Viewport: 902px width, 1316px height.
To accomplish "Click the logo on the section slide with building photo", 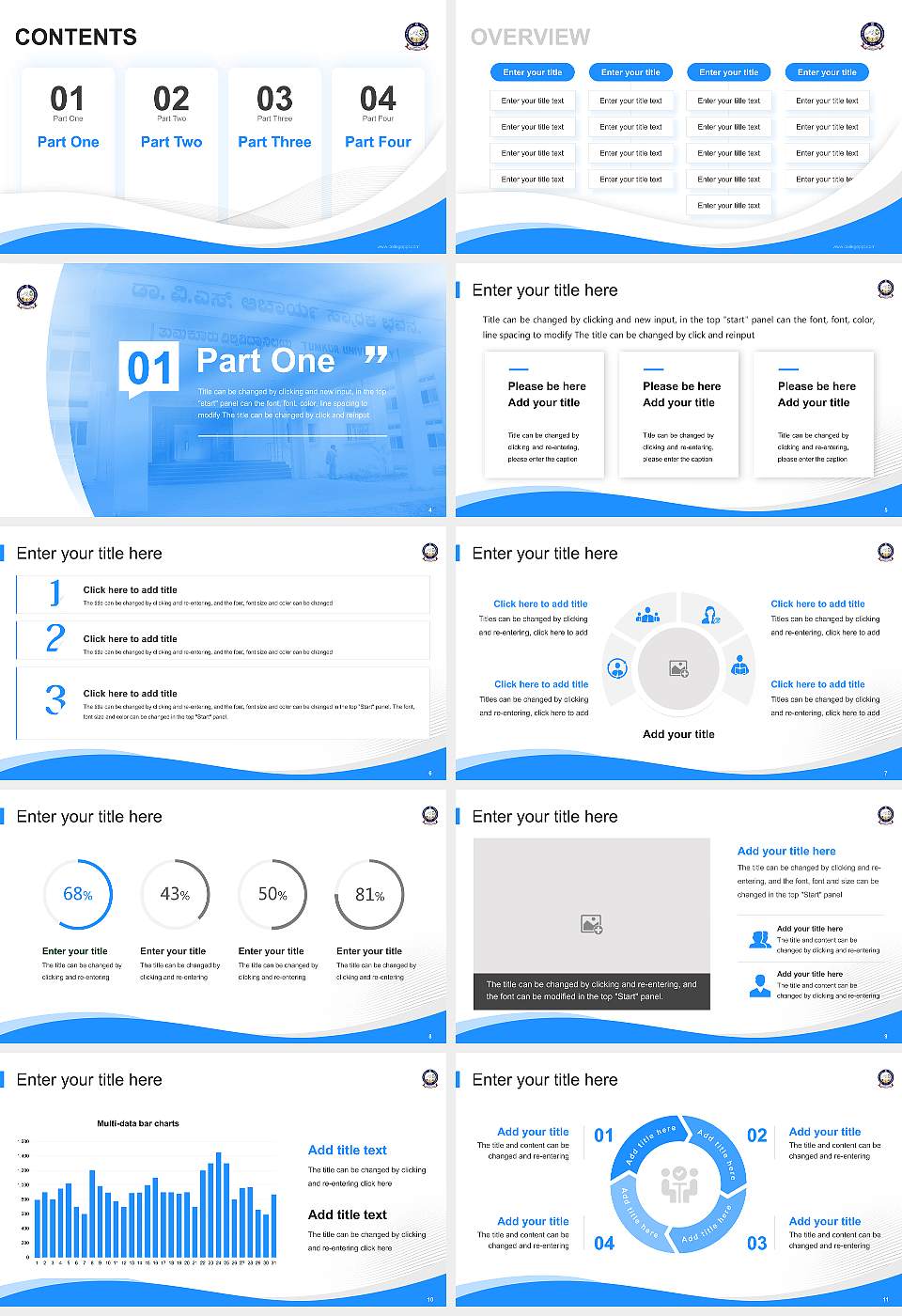I will (x=27, y=297).
